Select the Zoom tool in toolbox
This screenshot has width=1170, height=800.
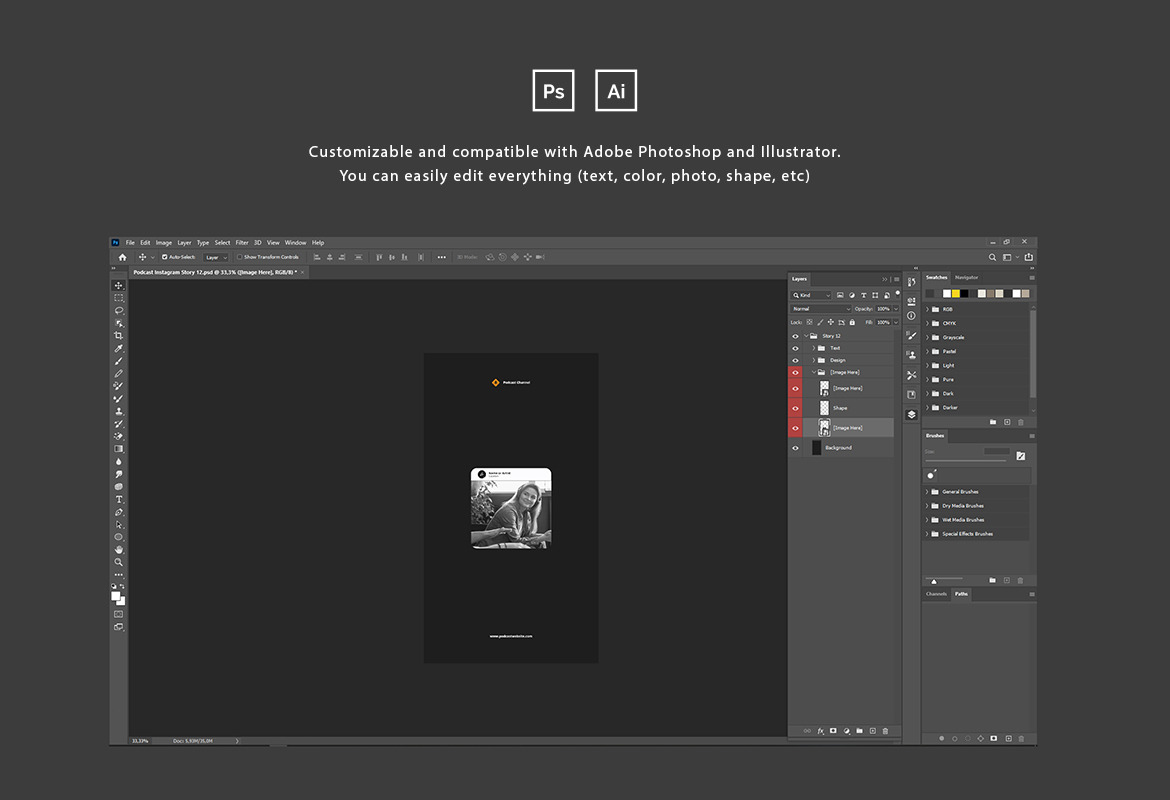tap(119, 562)
